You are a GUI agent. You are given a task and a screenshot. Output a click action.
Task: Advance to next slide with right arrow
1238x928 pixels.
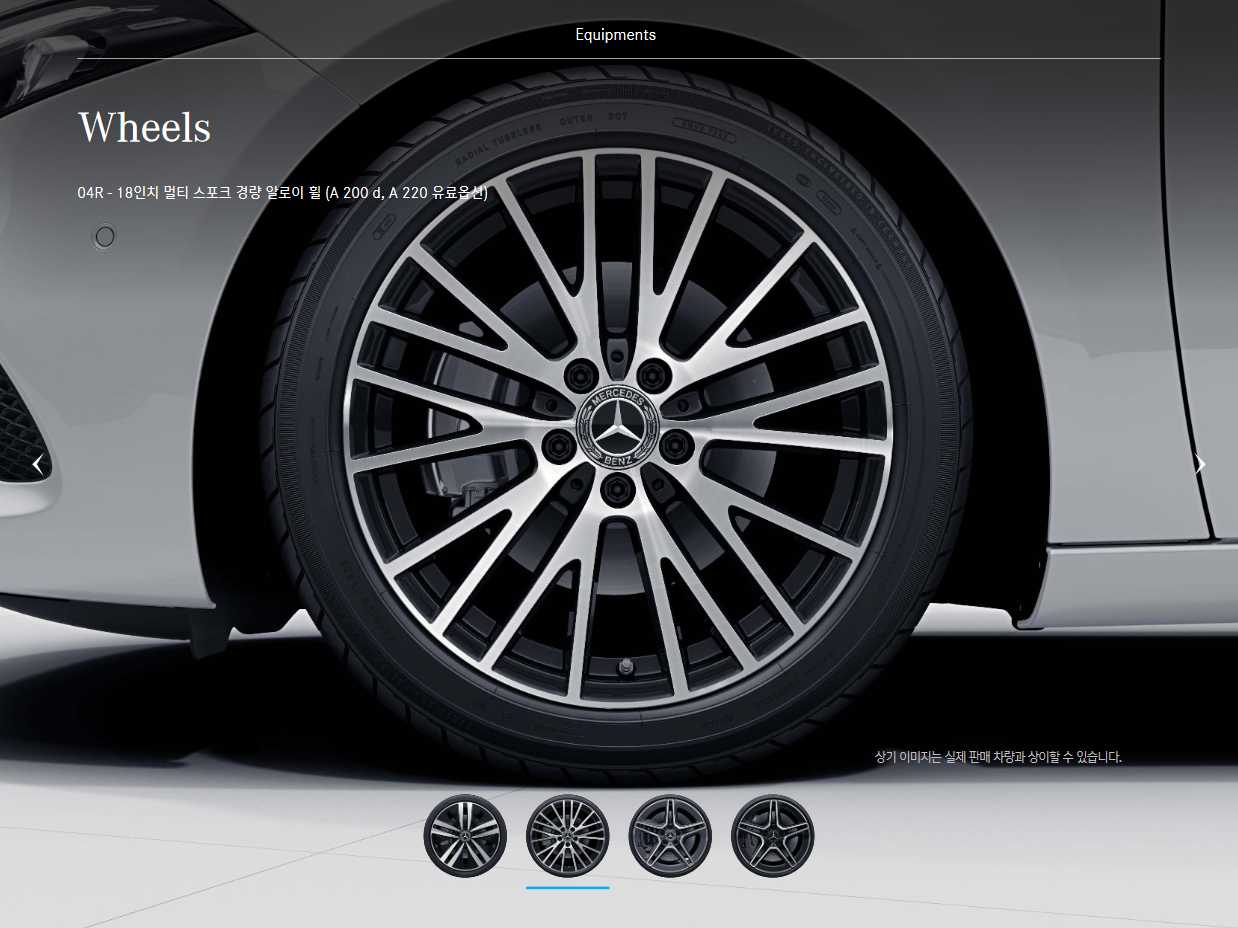(x=1200, y=464)
